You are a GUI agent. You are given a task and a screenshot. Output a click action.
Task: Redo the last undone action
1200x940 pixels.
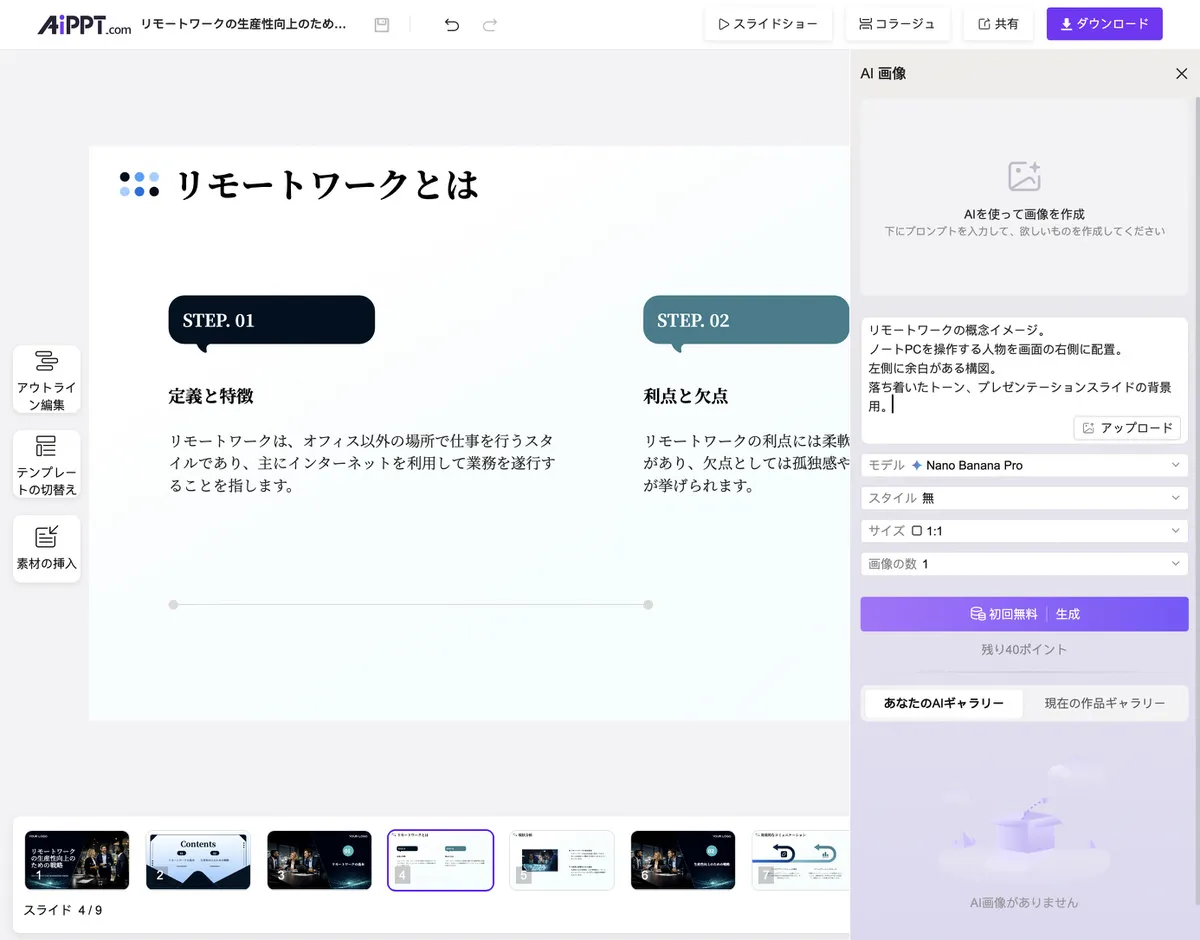click(x=490, y=25)
